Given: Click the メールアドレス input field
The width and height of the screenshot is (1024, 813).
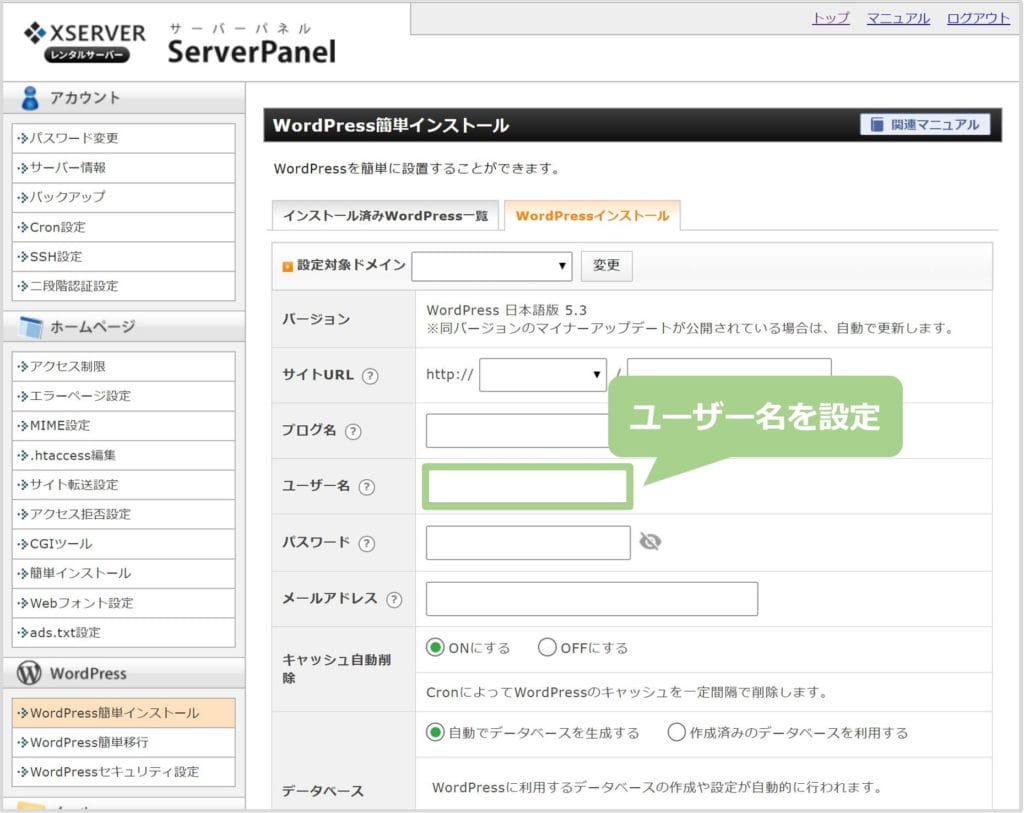Looking at the screenshot, I should point(591,599).
